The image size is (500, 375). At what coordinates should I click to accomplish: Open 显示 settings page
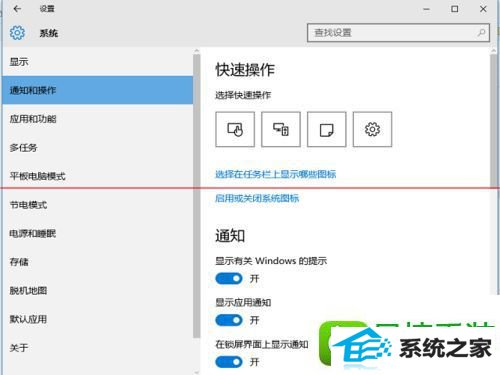point(97,62)
